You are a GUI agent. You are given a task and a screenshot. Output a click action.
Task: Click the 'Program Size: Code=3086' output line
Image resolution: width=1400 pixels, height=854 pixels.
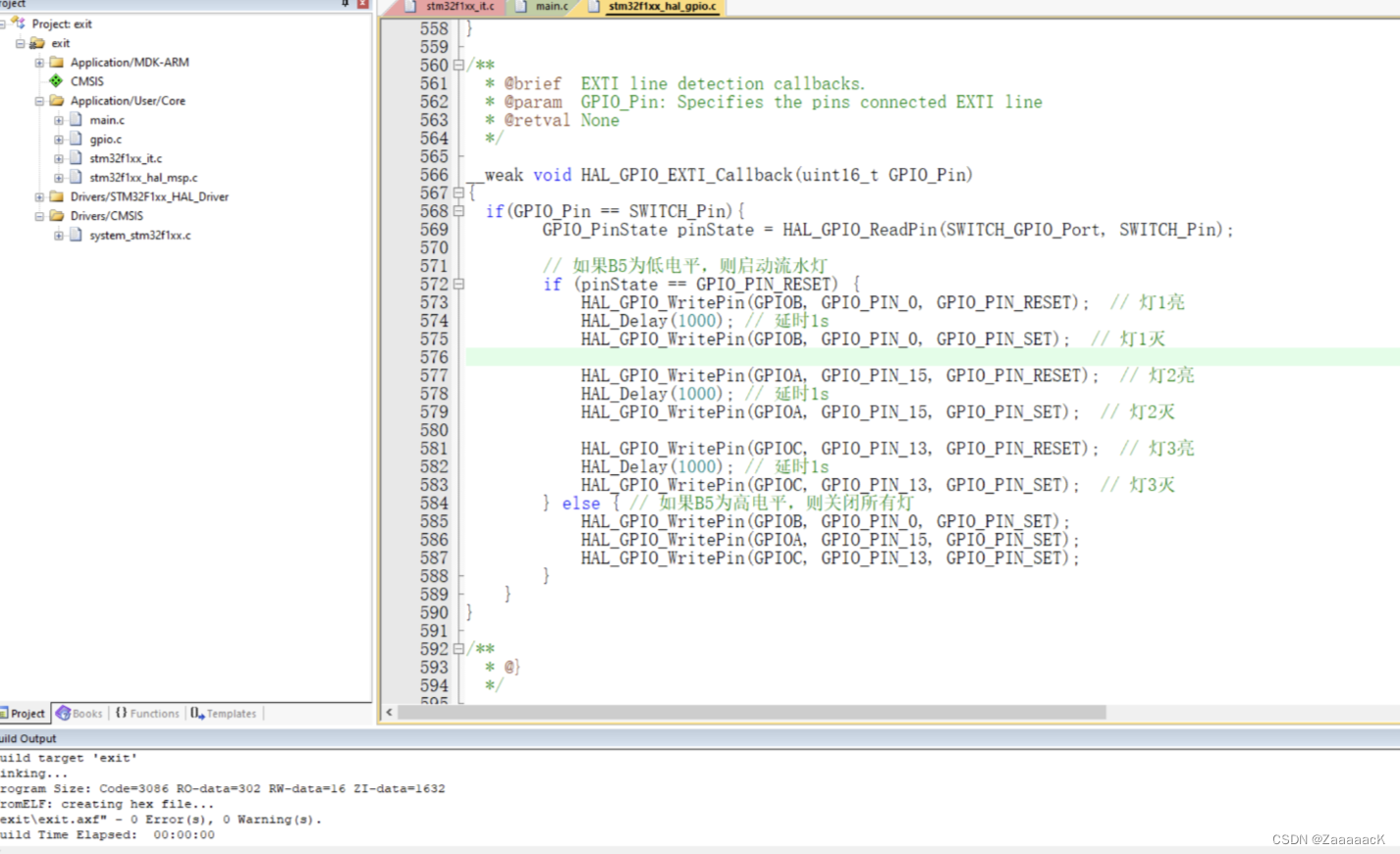point(222,788)
